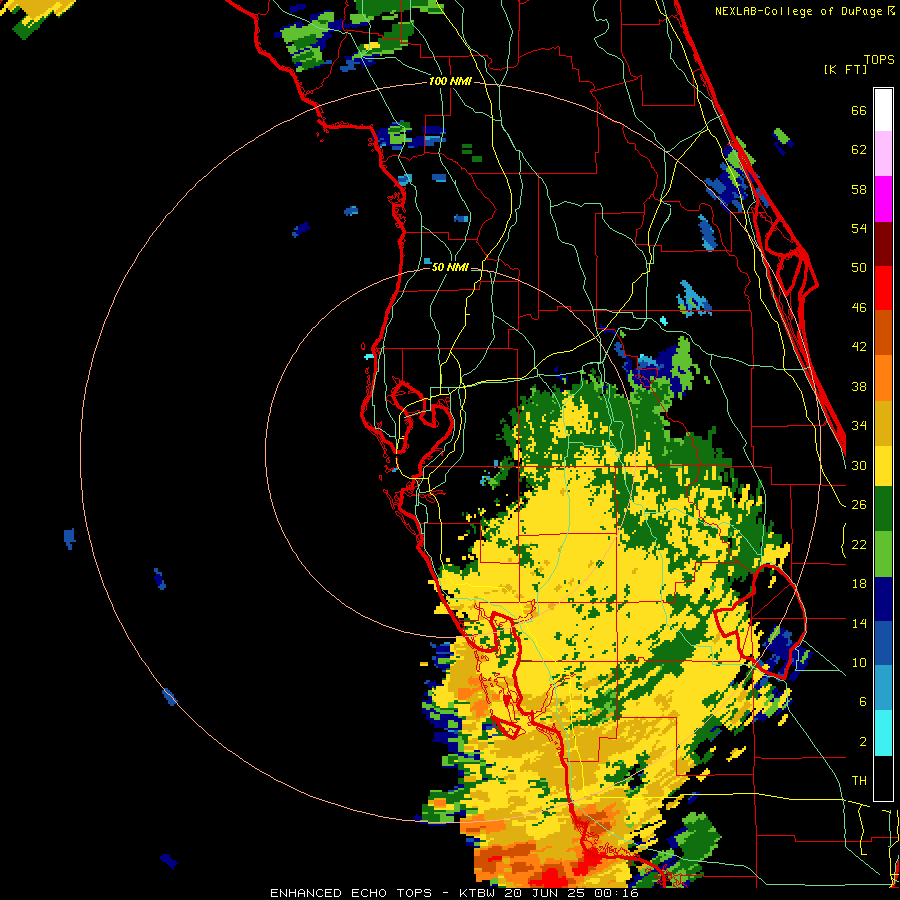Screen dimensions: 900x900
Task: Click the 50 legend value
Action: tap(859, 268)
